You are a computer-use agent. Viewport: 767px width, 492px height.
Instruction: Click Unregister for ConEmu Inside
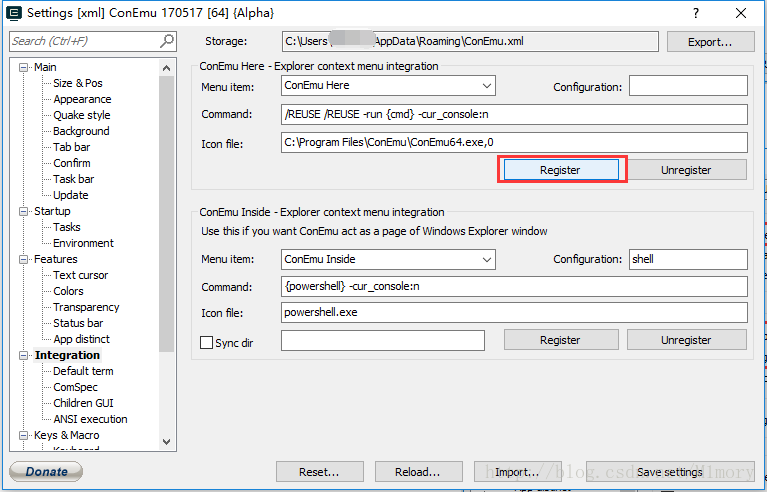pyautogui.click(x=686, y=340)
